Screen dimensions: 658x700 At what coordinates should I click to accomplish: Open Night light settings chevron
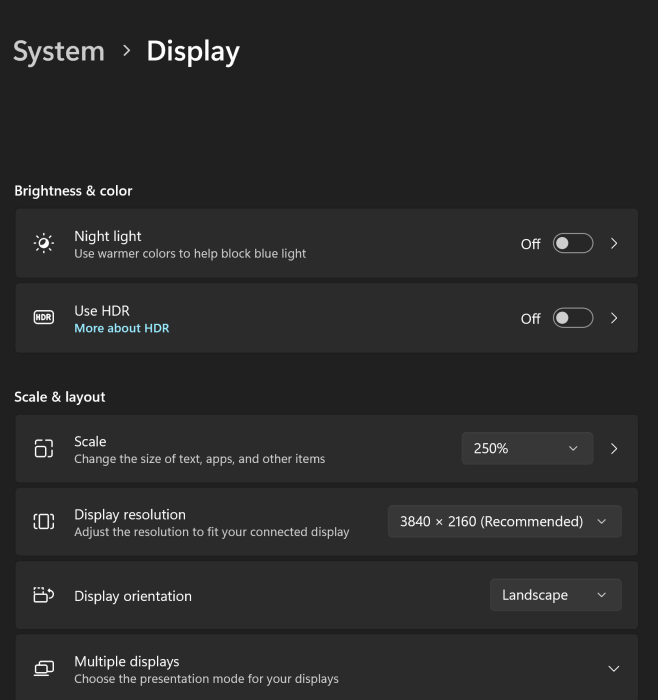point(614,243)
